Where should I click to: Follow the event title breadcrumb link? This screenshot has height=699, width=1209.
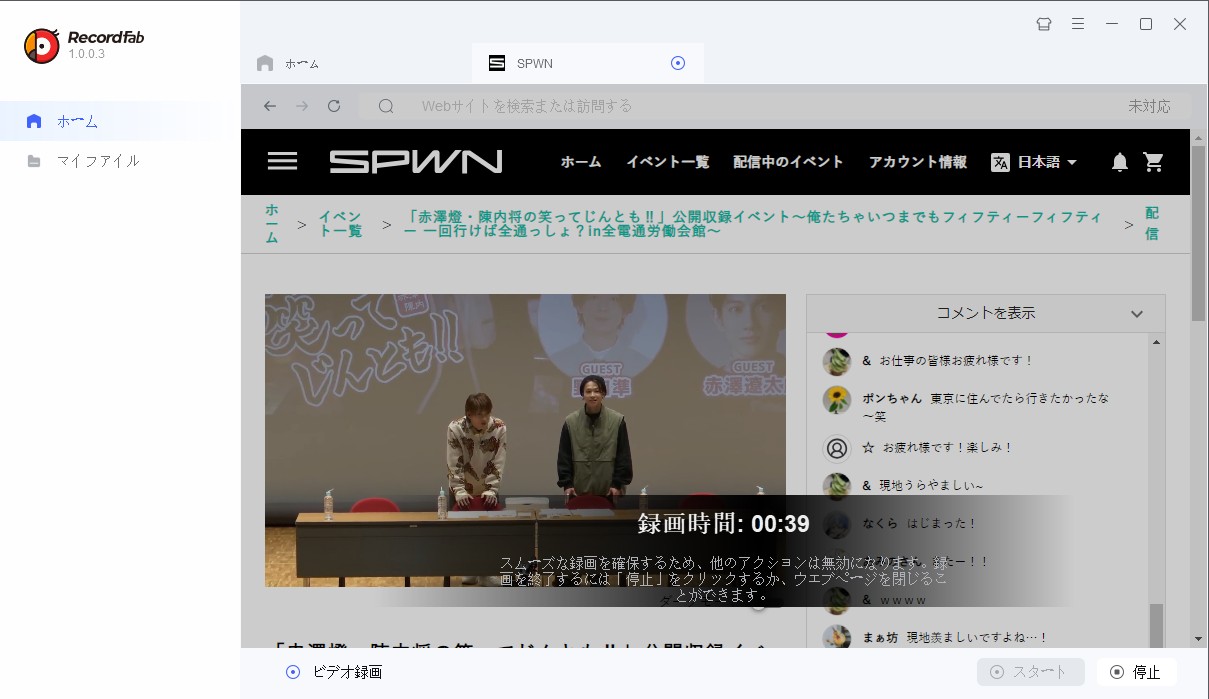coord(753,224)
